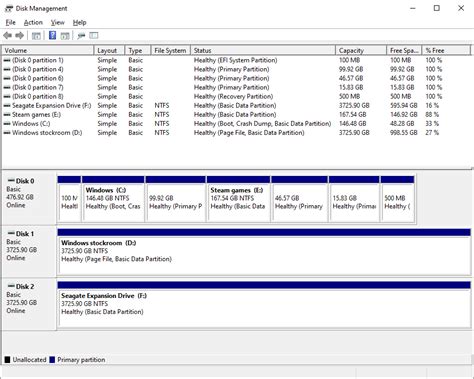Screen dimensions: 474x379
Task: Select the Seagate Expansion Drive (F:) block on Disk 2
Action: tap(264, 305)
